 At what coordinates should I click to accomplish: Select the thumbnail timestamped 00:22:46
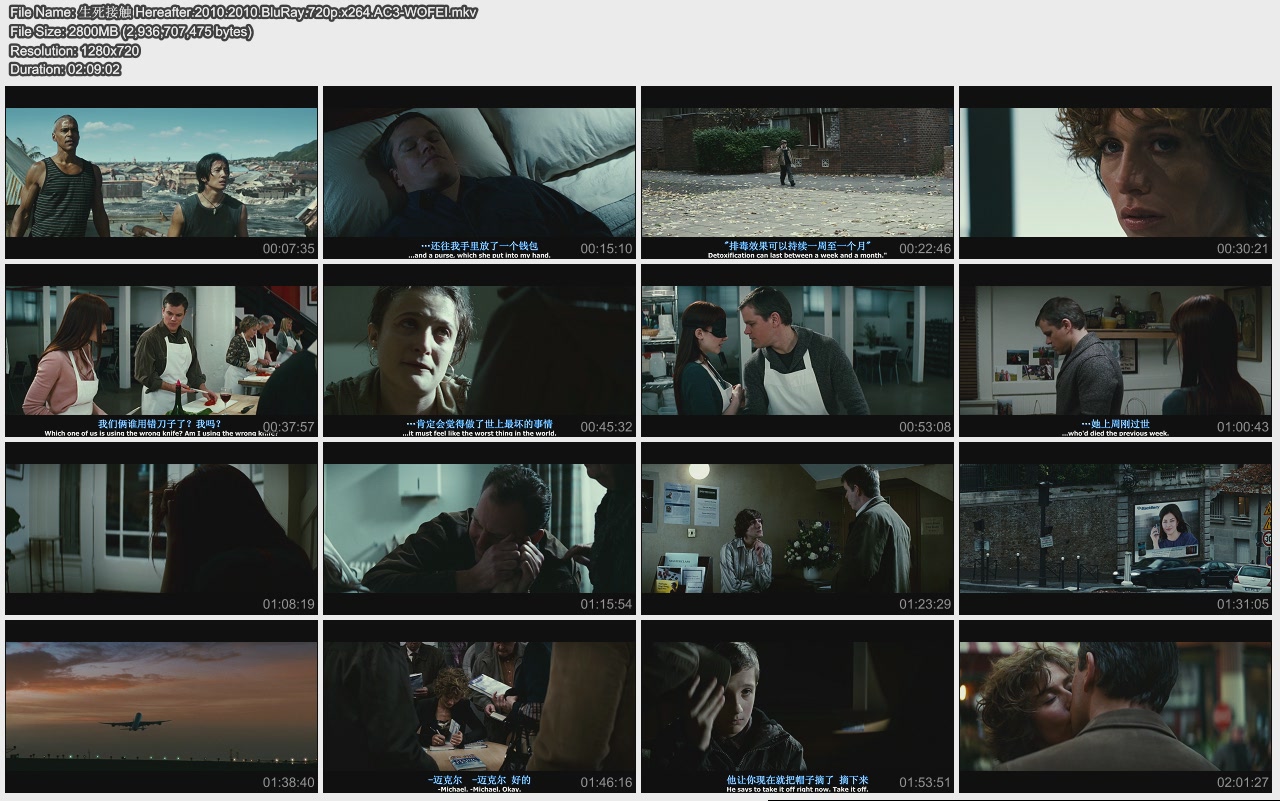coord(797,172)
